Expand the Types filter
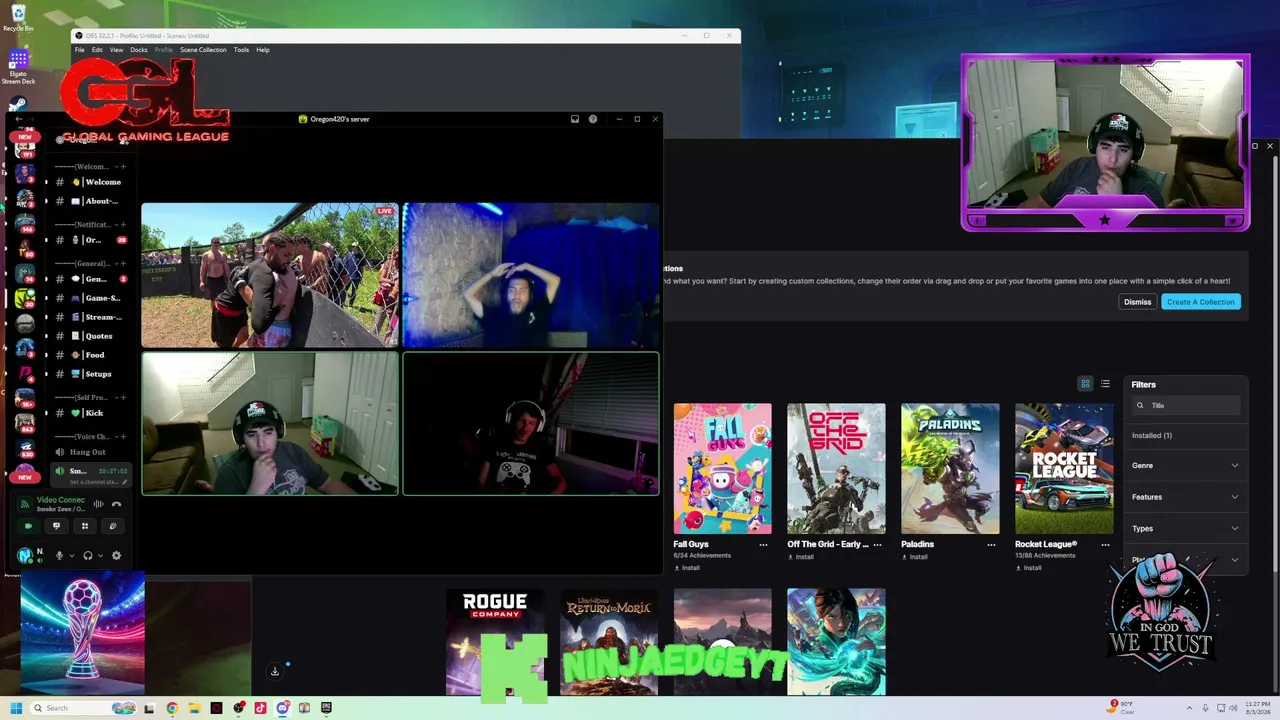Screen dimensions: 1280x720 [x=1186, y=528]
